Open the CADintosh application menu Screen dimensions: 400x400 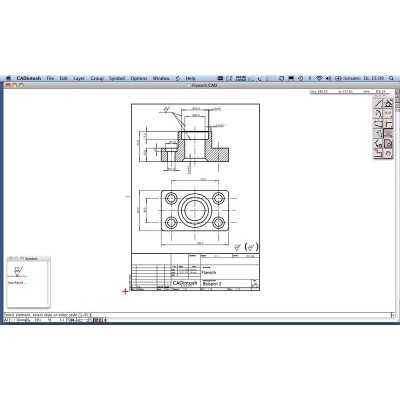coord(29,78)
